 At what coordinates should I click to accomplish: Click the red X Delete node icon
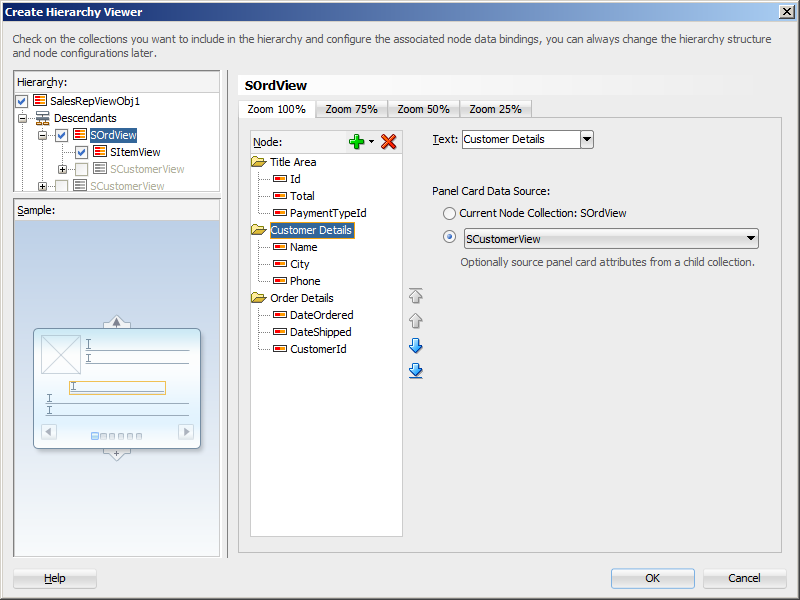[x=389, y=141]
